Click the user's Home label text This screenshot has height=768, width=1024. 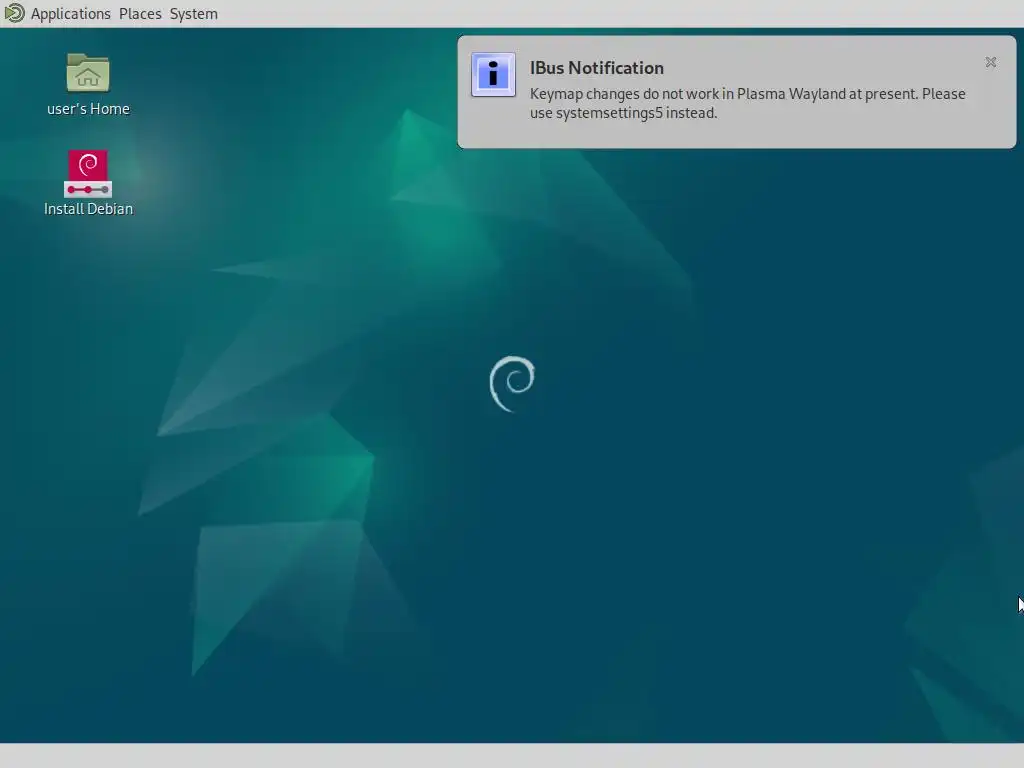tap(88, 109)
